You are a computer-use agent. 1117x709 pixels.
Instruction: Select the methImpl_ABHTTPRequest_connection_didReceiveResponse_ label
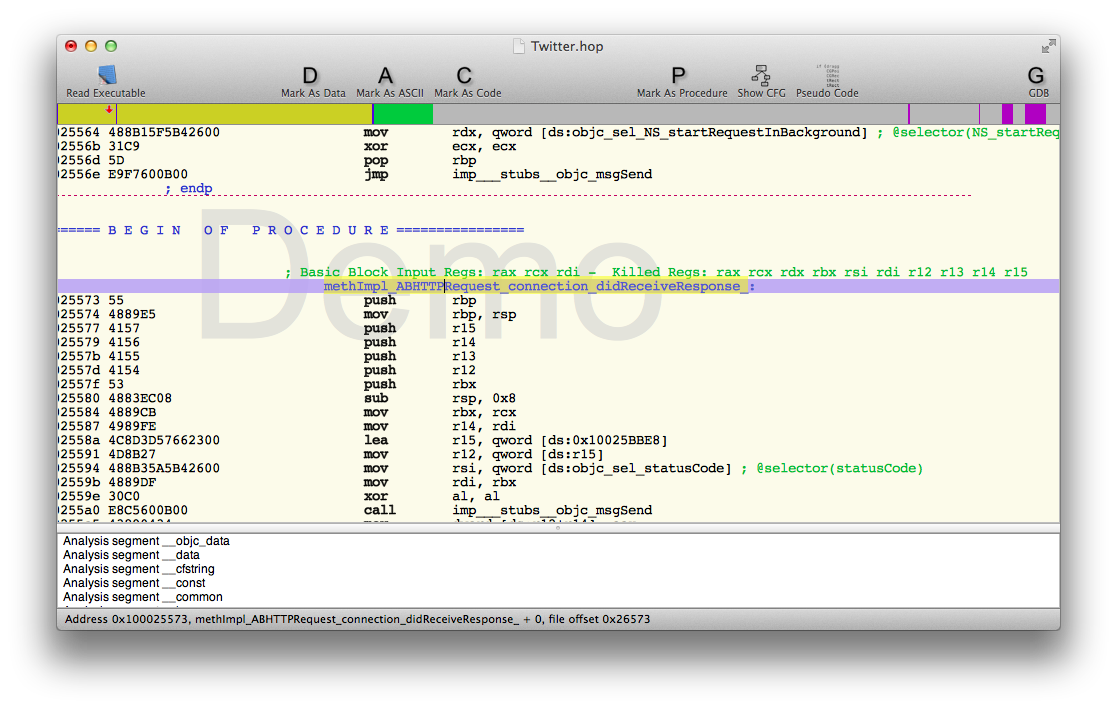pyautogui.click(x=537, y=286)
